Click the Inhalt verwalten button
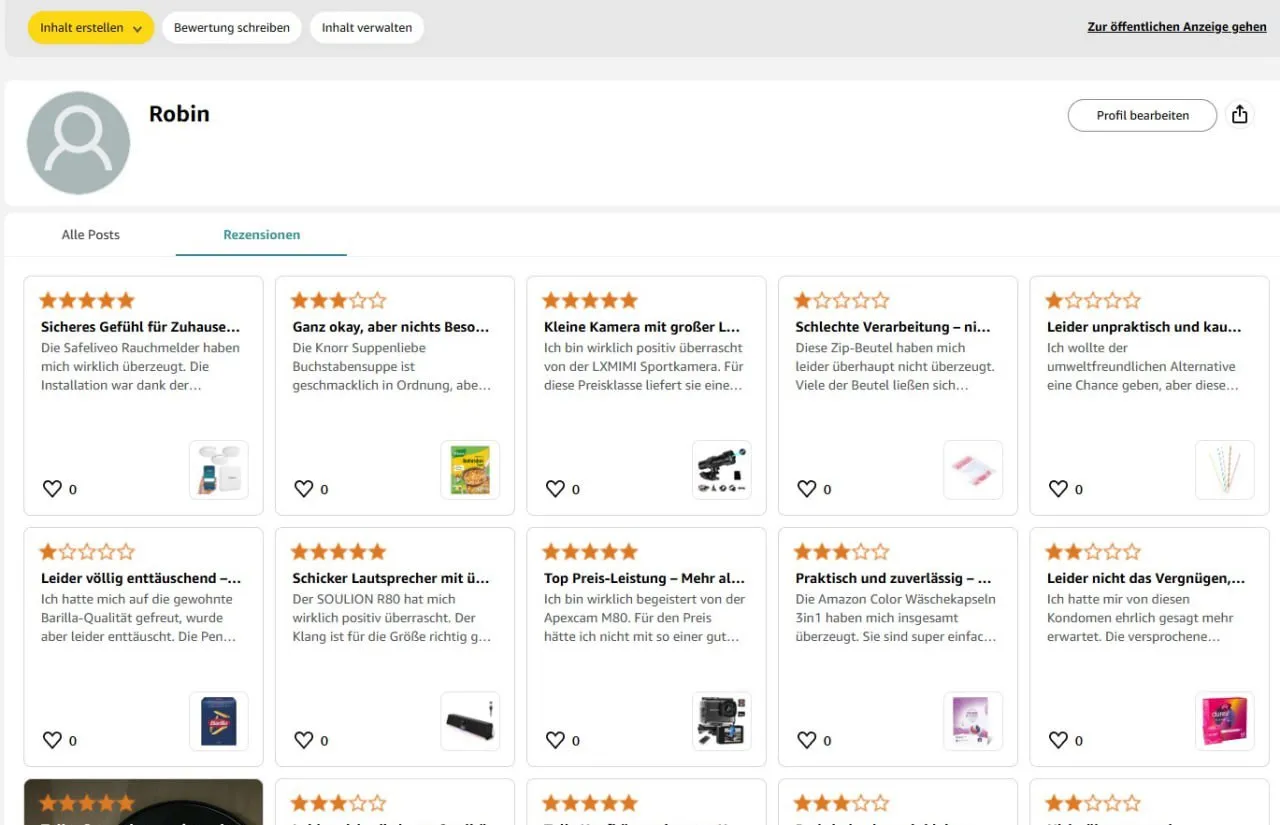Screen dimensions: 1280x825 [x=367, y=28]
